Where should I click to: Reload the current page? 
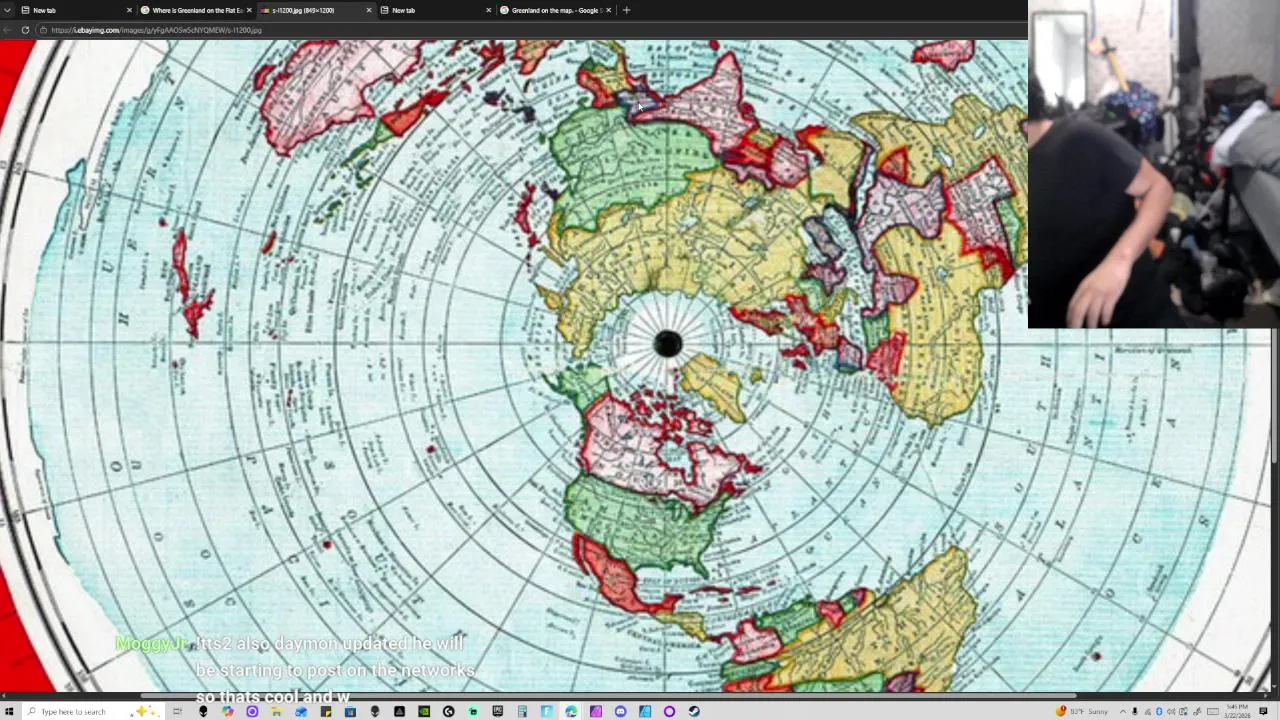[25, 30]
